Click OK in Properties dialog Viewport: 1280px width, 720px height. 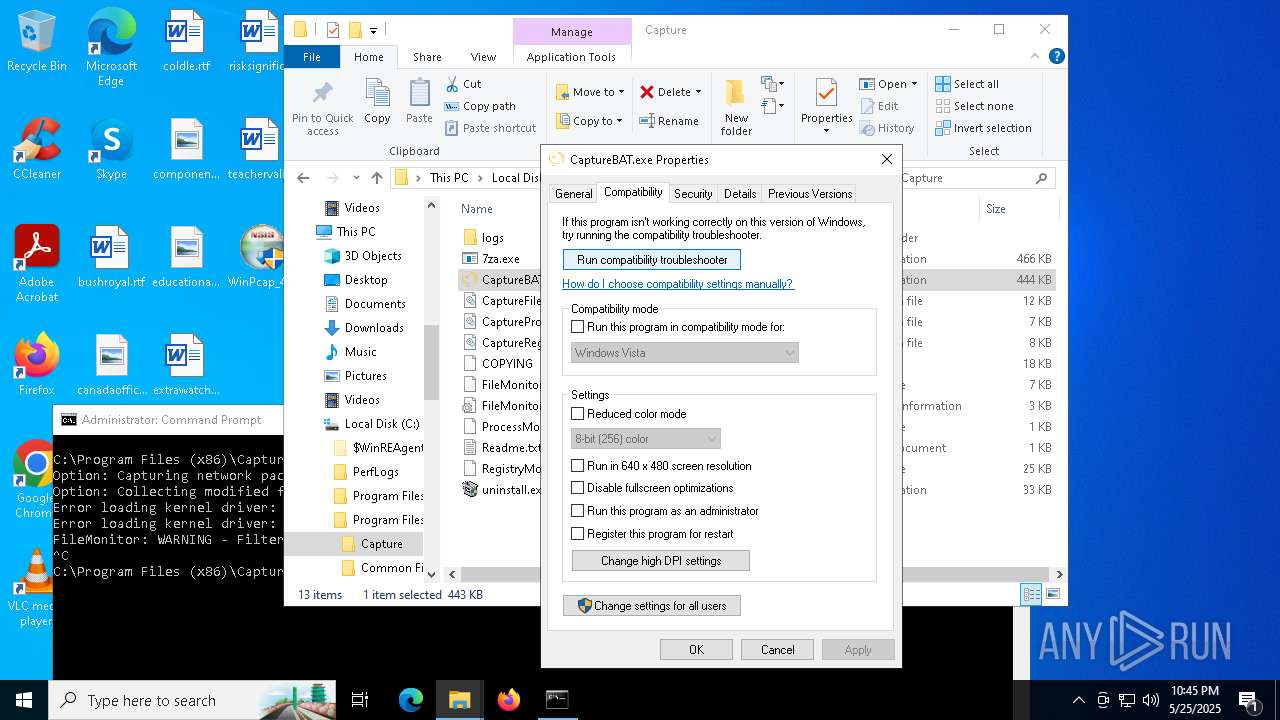(696, 650)
